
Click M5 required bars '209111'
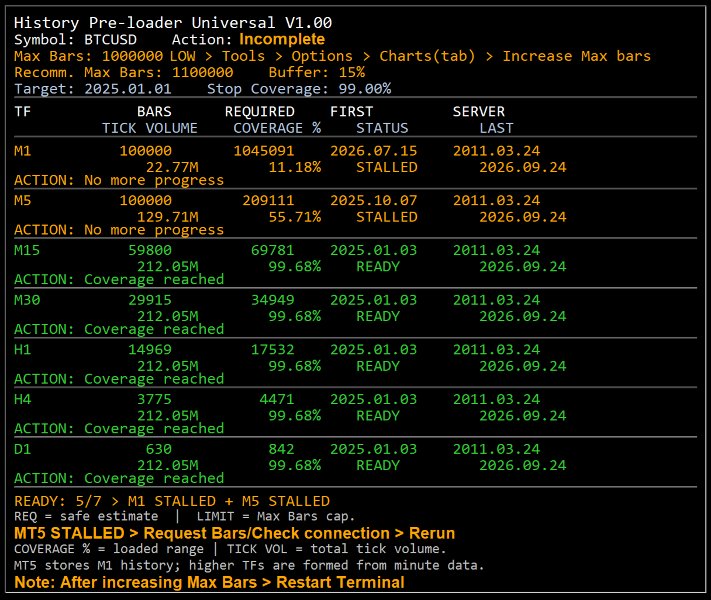[x=268, y=200]
